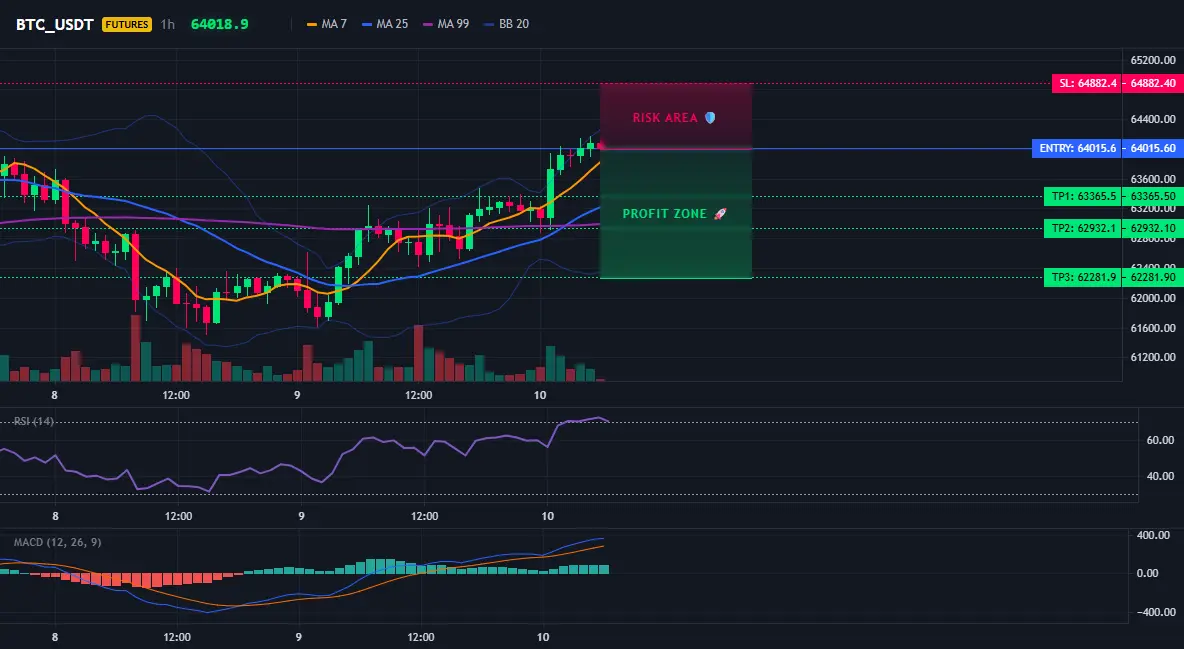
Task: Click the RSI (14) indicator label
Action: pyautogui.click(x=34, y=421)
